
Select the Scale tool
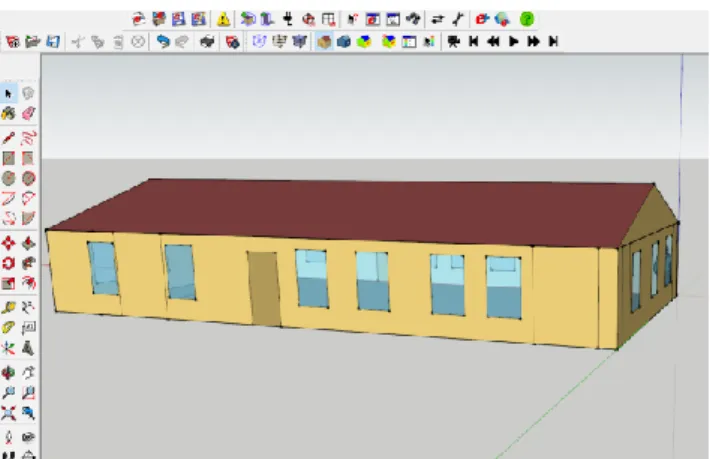(8, 283)
